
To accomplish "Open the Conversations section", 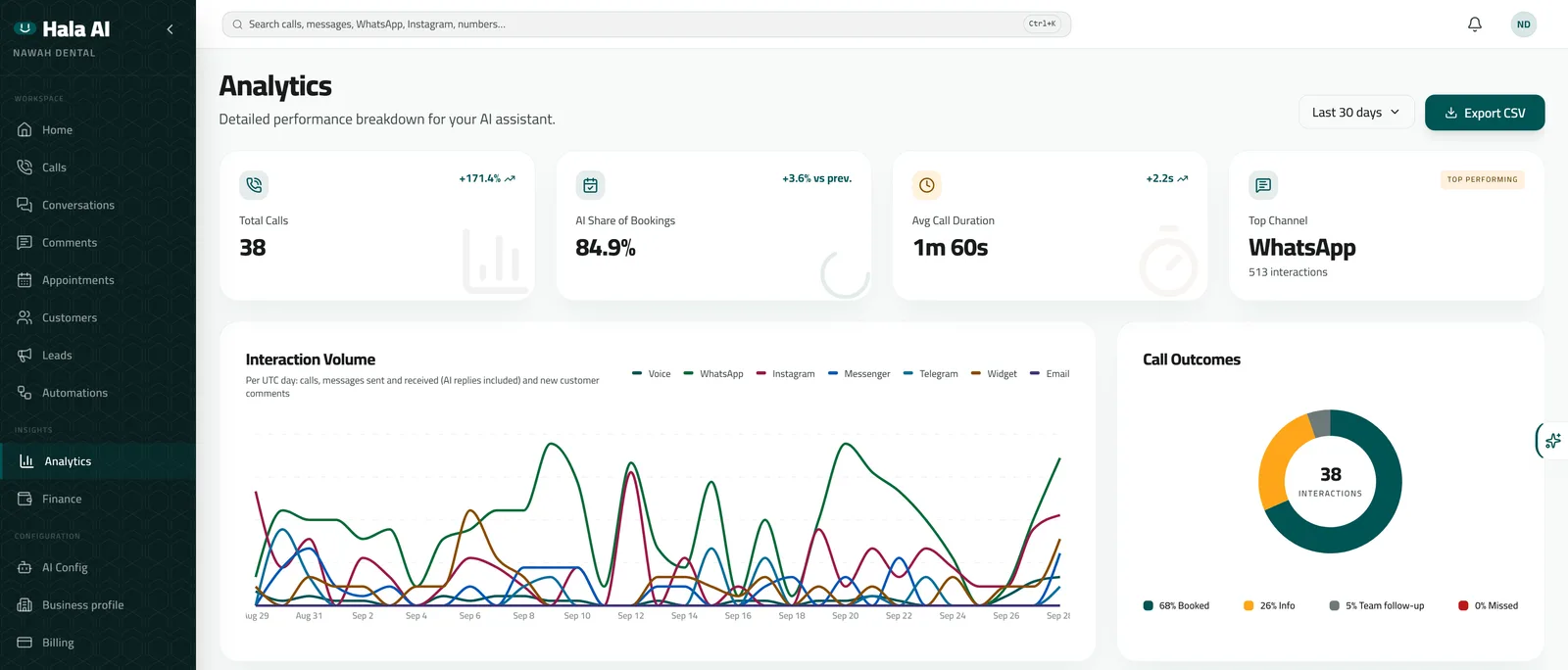I will (x=98, y=205).
